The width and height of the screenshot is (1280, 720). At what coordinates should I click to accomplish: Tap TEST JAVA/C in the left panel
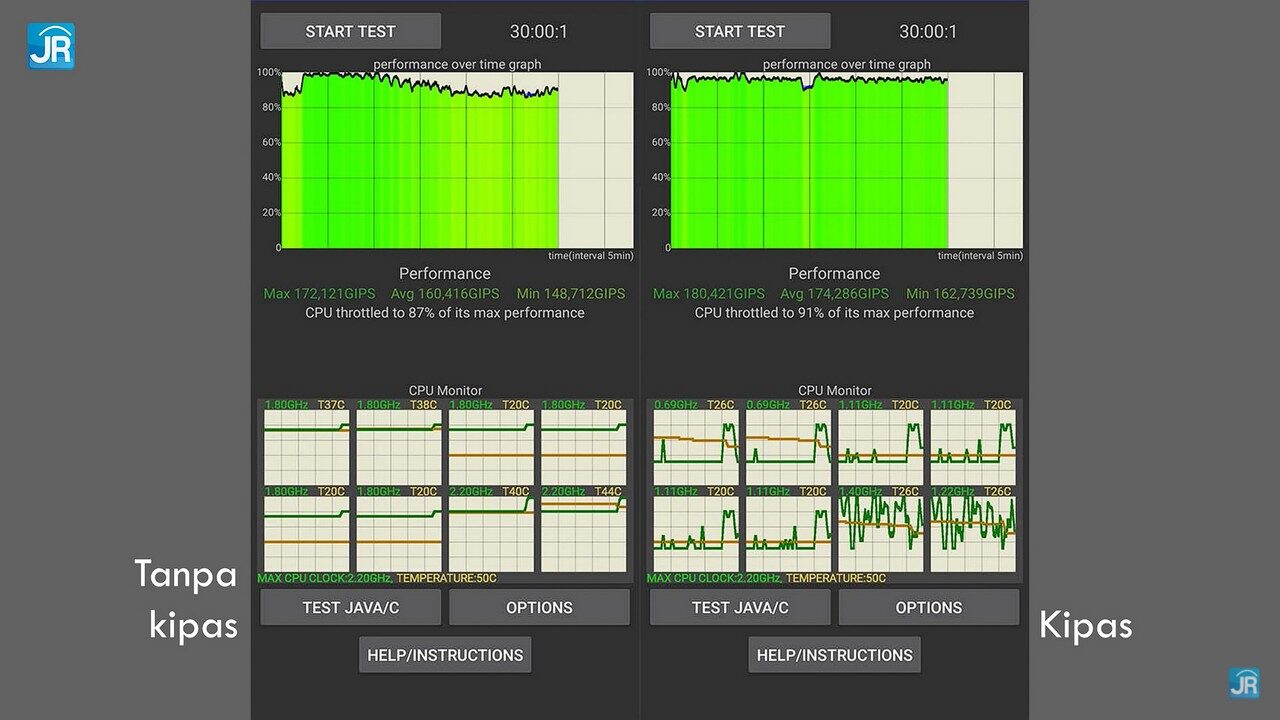pos(350,607)
